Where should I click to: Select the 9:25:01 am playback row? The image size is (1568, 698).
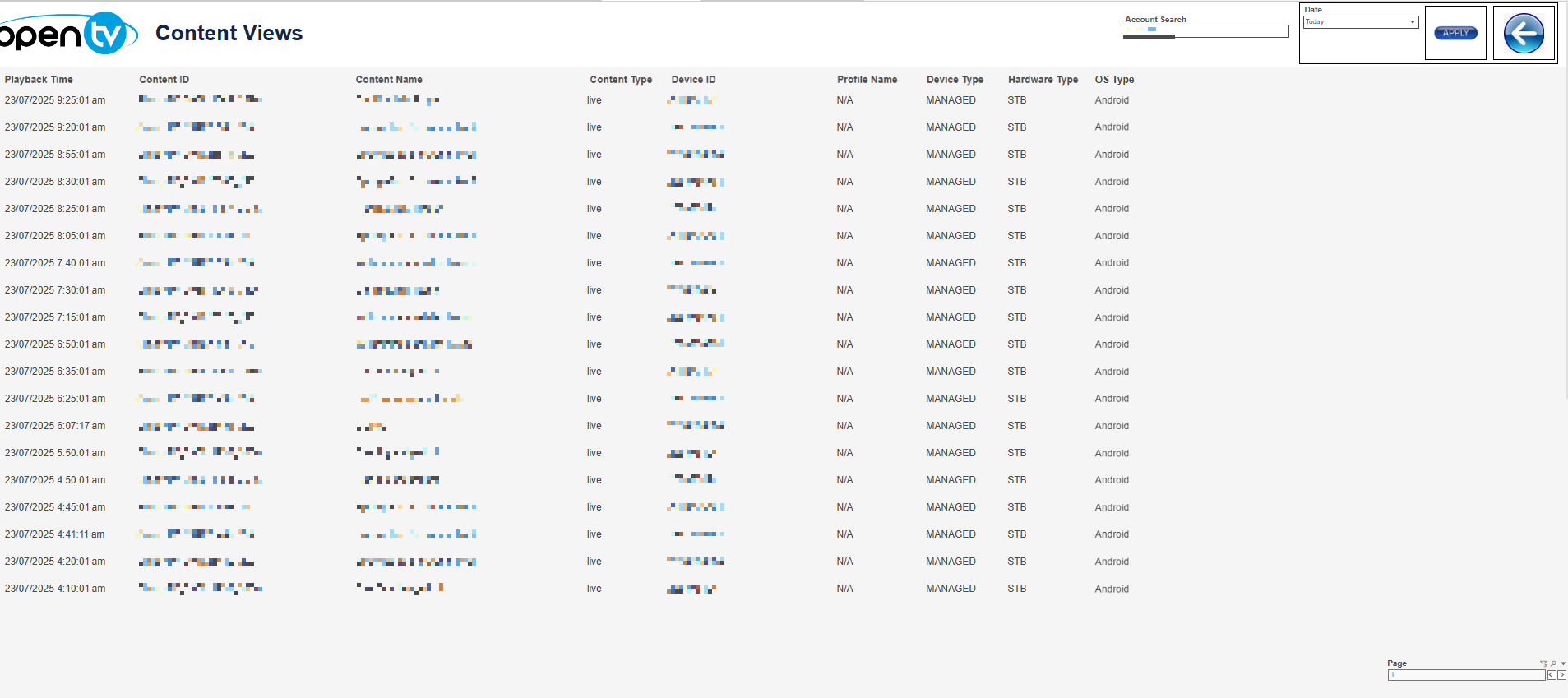coord(55,100)
